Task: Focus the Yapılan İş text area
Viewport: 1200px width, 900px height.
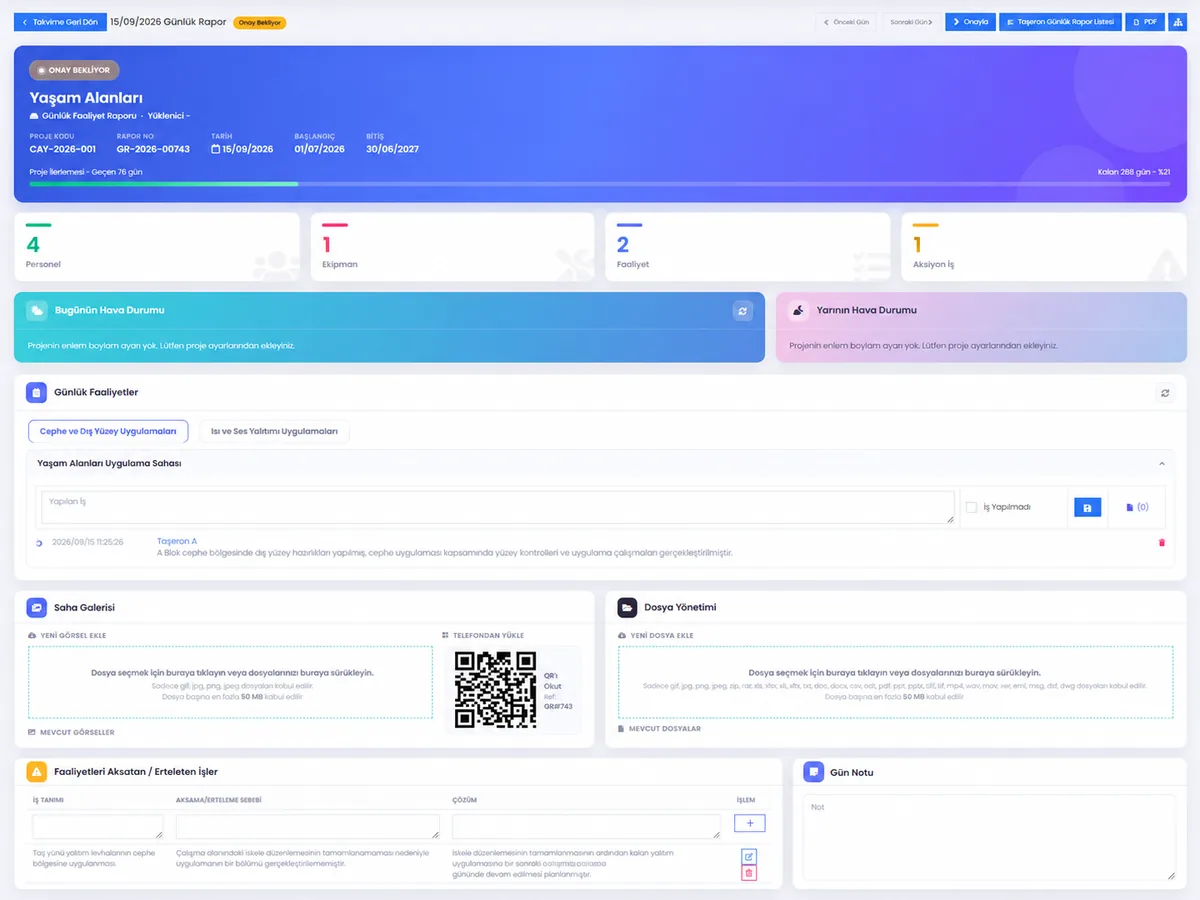Action: 498,507
